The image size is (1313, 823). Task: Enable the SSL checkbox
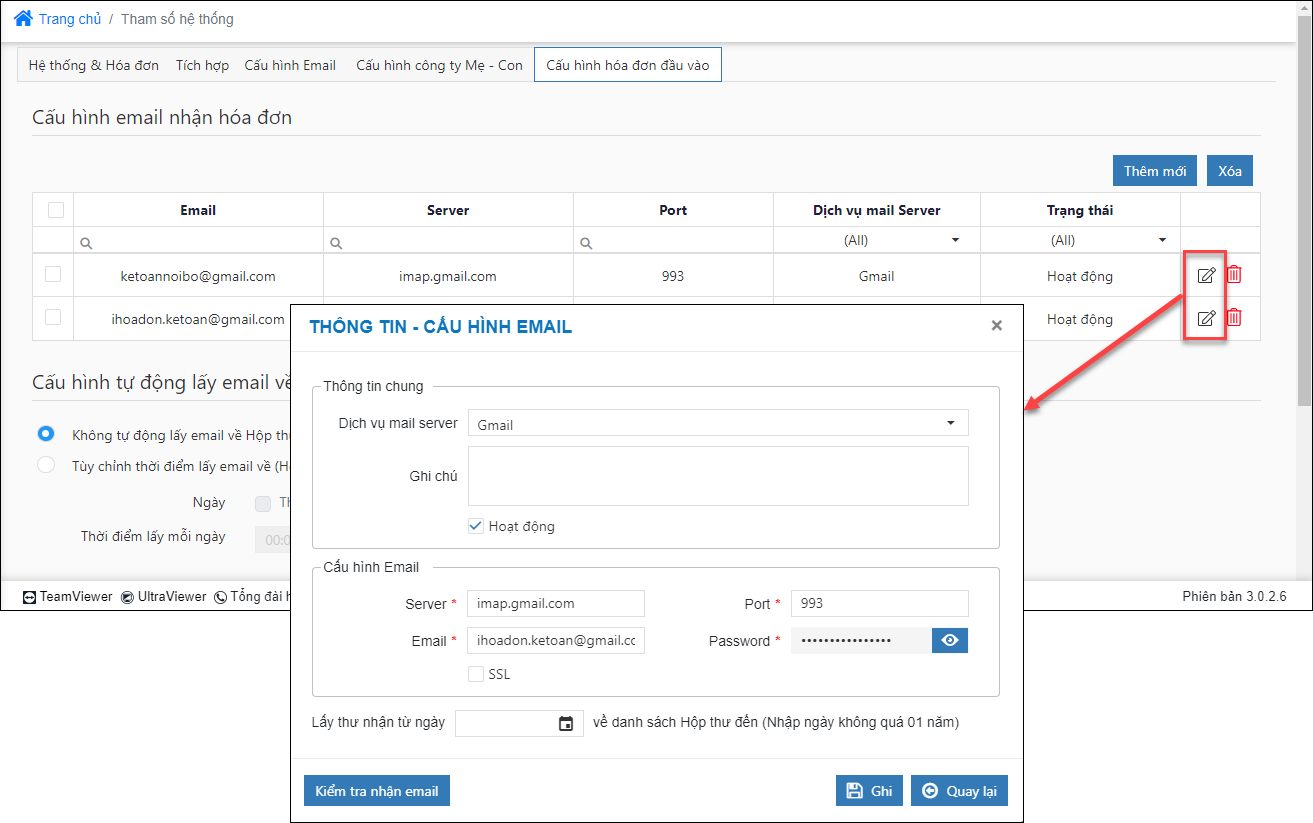pos(476,674)
